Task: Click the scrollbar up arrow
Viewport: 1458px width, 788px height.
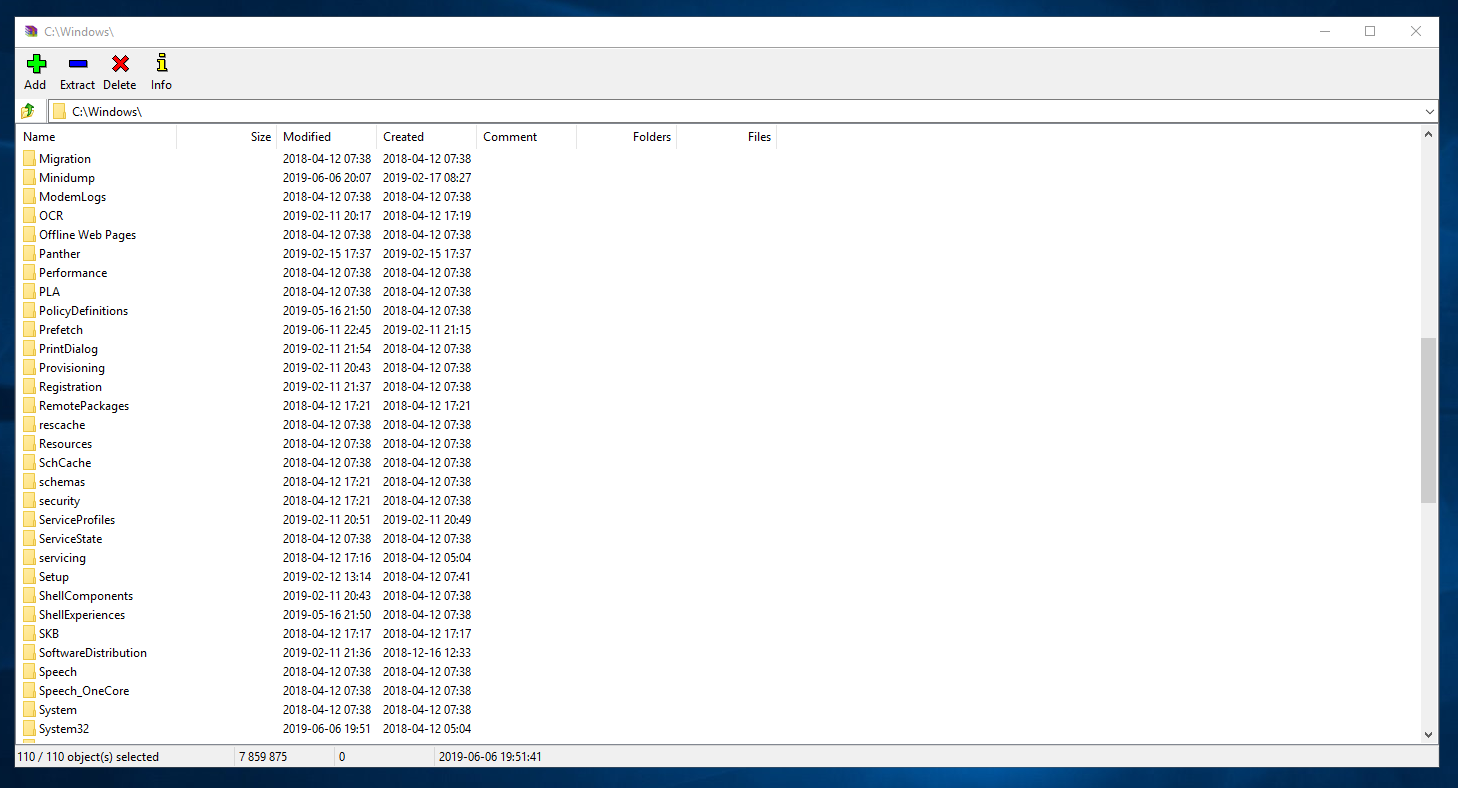Action: point(1428,134)
